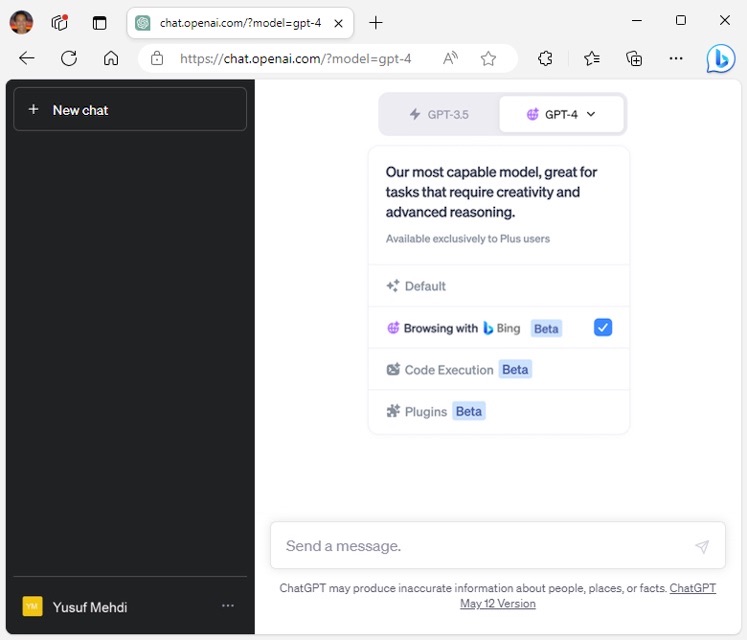
Task: Open browser extensions puzzle icon
Action: 545,59
